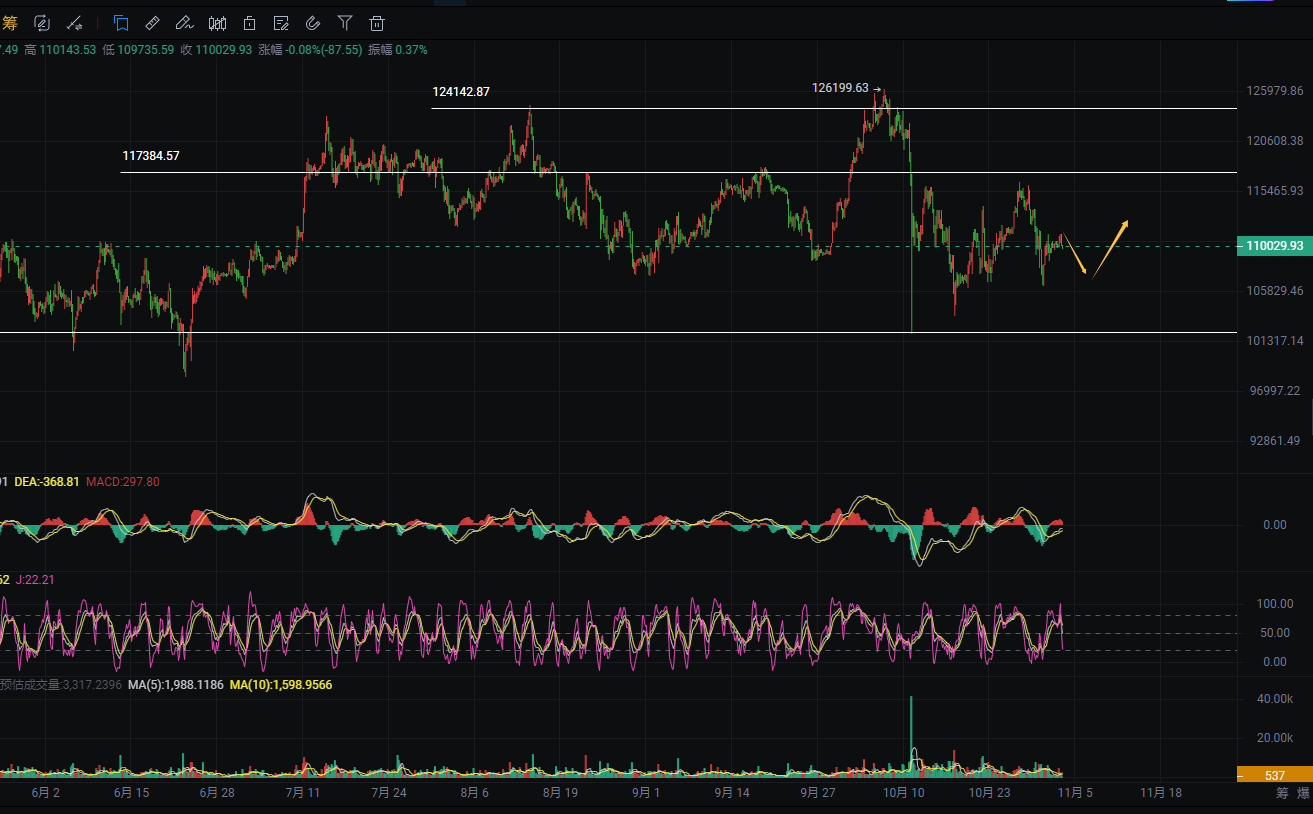Click the 124142.87 horizontal line label
Image resolution: width=1313 pixels, height=814 pixels.
coord(461,92)
